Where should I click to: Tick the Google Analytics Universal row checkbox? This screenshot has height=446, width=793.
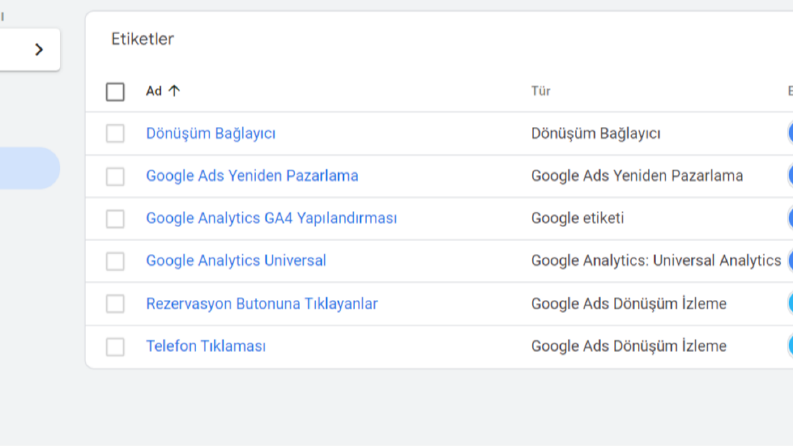(x=115, y=261)
